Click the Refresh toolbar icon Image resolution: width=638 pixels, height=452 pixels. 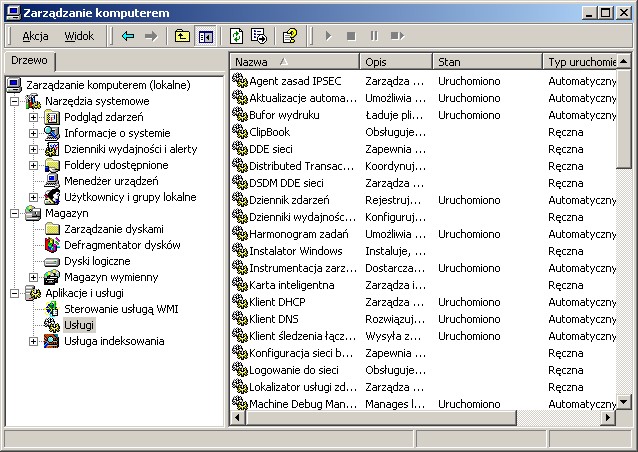(x=236, y=36)
